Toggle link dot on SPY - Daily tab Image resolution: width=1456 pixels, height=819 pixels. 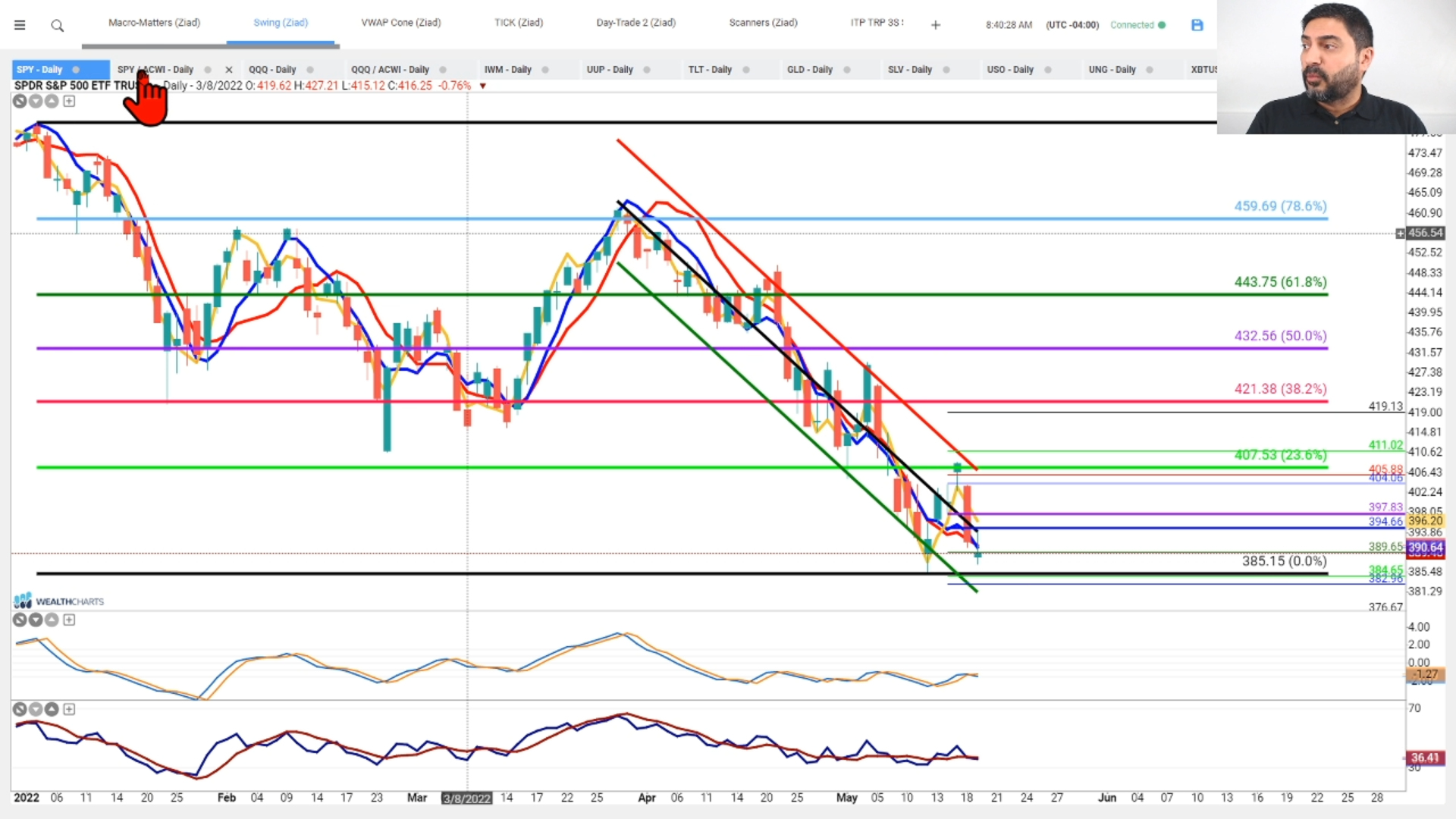(x=76, y=70)
